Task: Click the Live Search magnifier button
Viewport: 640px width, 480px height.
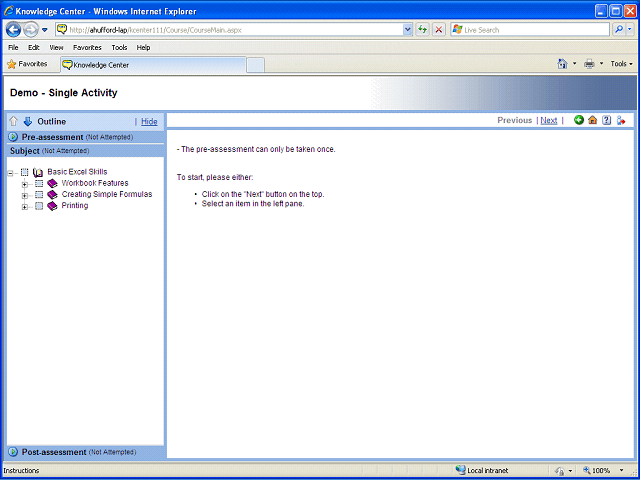Action: pos(619,29)
